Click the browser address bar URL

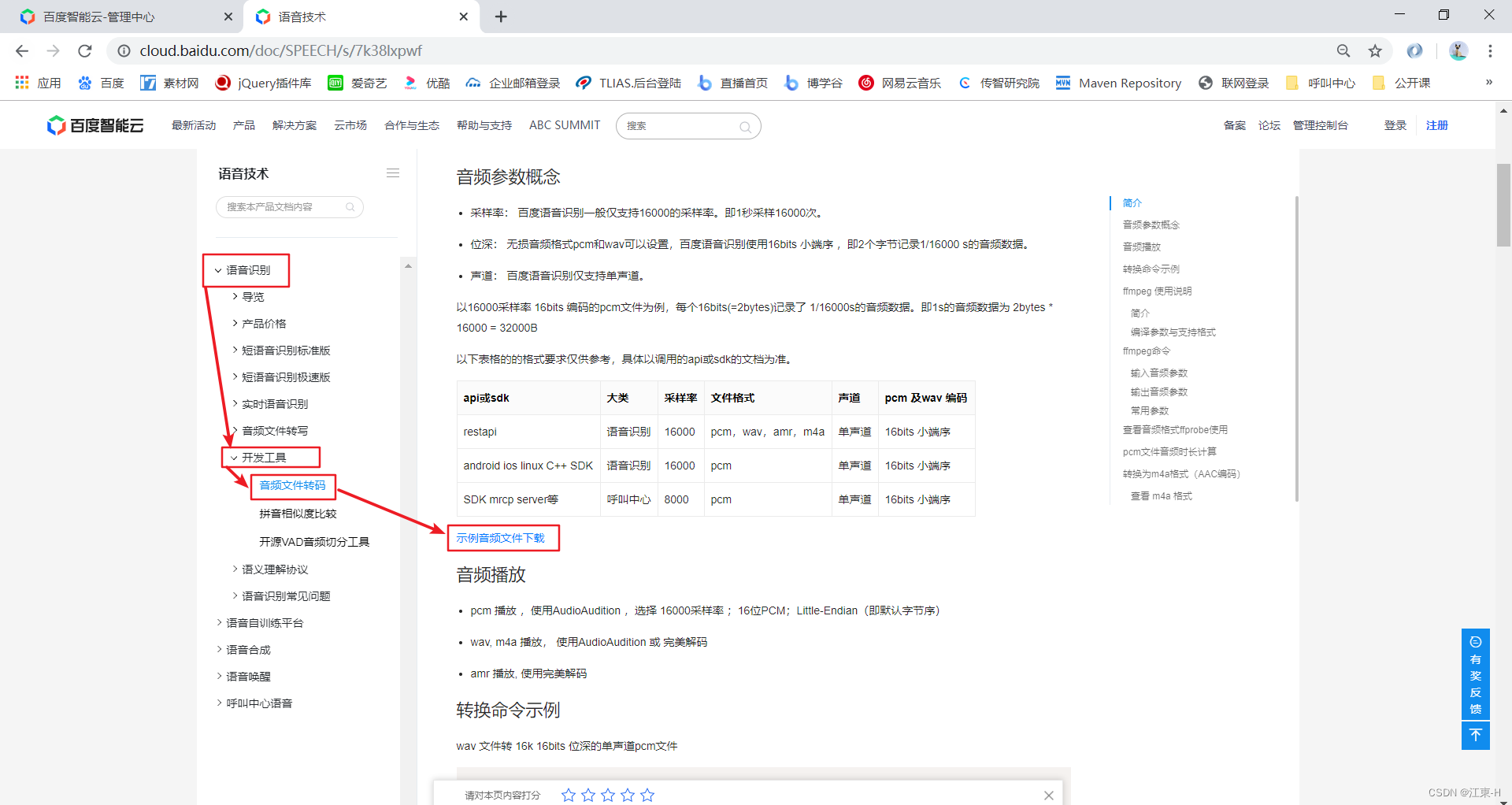pyautogui.click(x=281, y=51)
